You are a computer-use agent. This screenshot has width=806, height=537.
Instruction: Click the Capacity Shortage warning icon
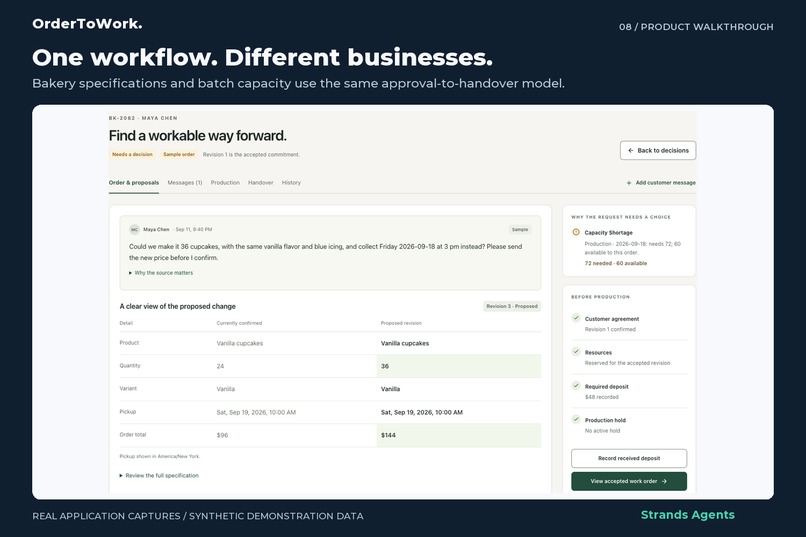tap(576, 232)
